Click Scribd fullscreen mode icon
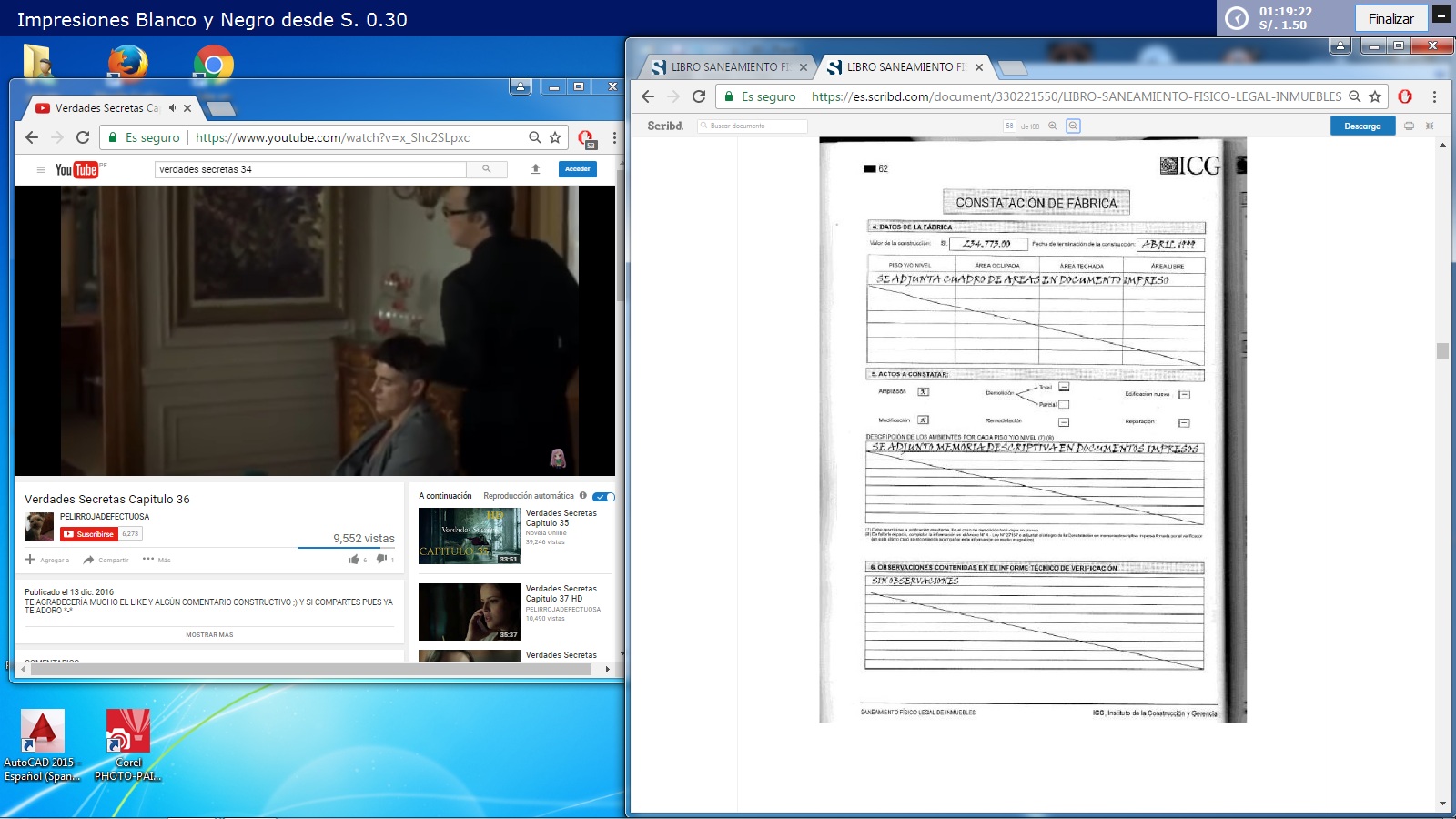 coord(1430,126)
